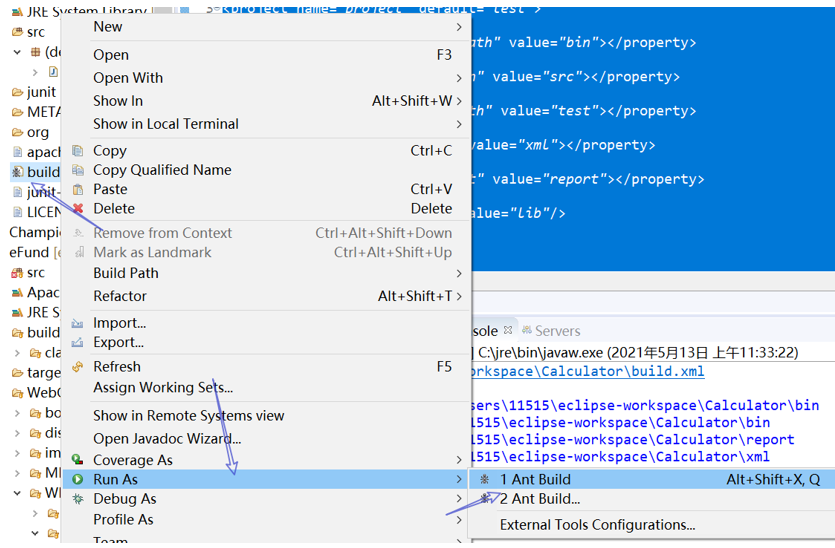The image size is (835, 548).
Task: Click the Debug As bug icon
Action: click(x=78, y=499)
